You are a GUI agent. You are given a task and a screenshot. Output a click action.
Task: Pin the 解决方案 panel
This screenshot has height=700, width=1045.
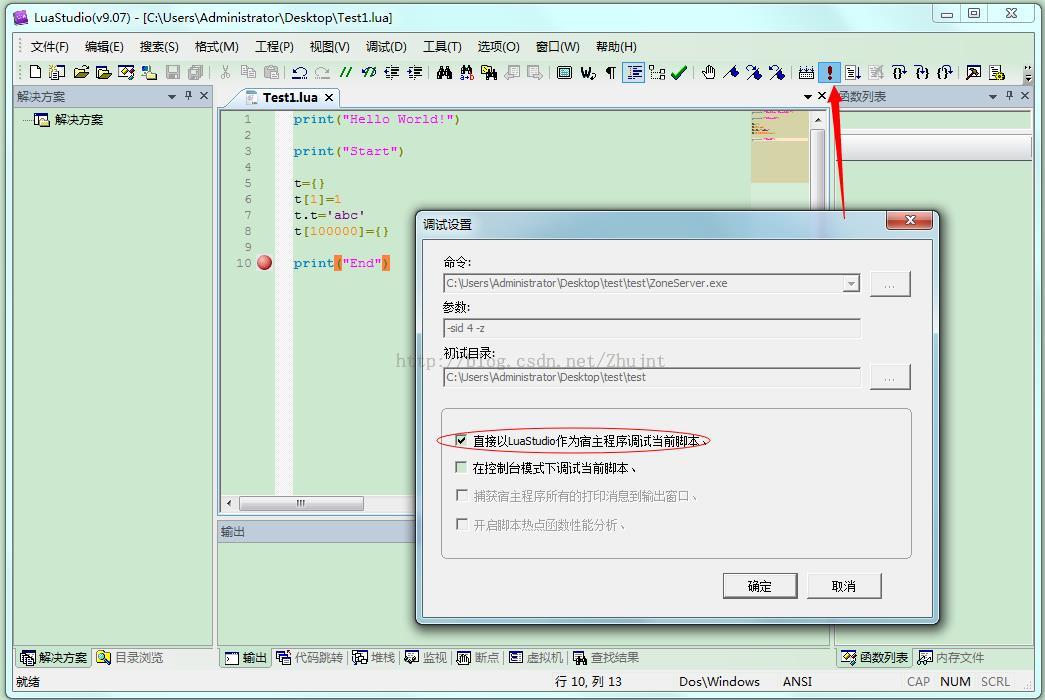click(189, 96)
